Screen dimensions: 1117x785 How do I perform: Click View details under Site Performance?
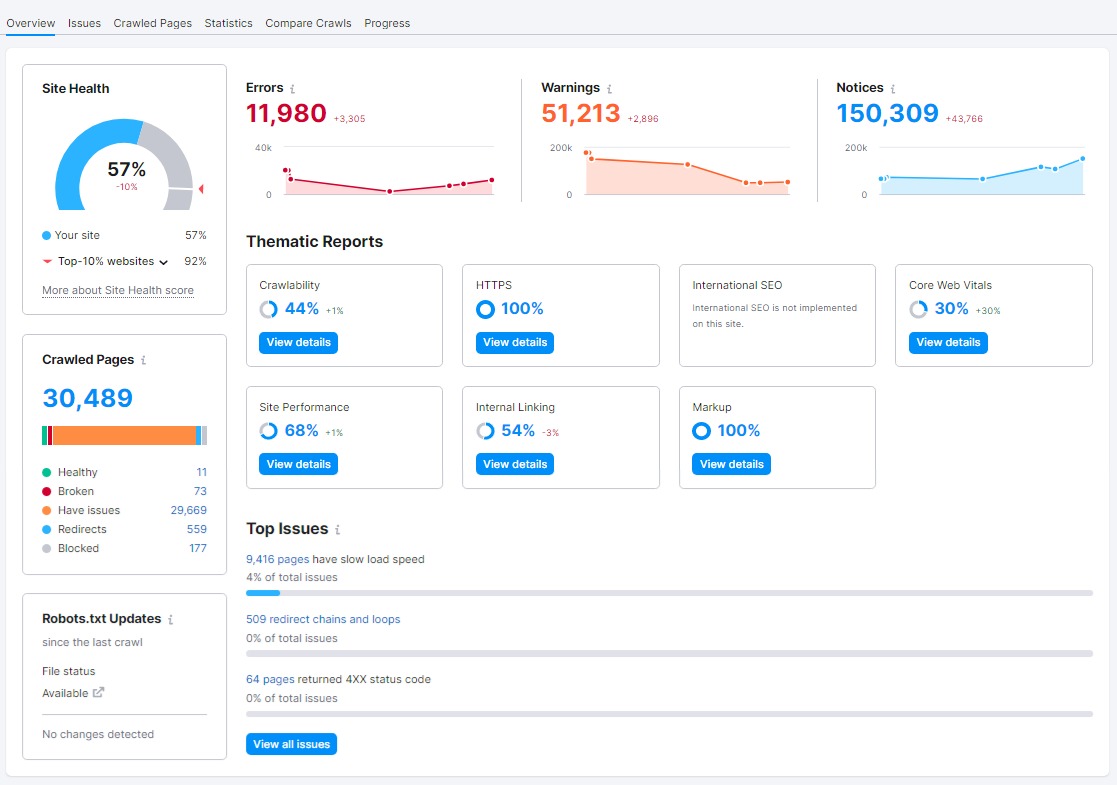click(x=298, y=464)
